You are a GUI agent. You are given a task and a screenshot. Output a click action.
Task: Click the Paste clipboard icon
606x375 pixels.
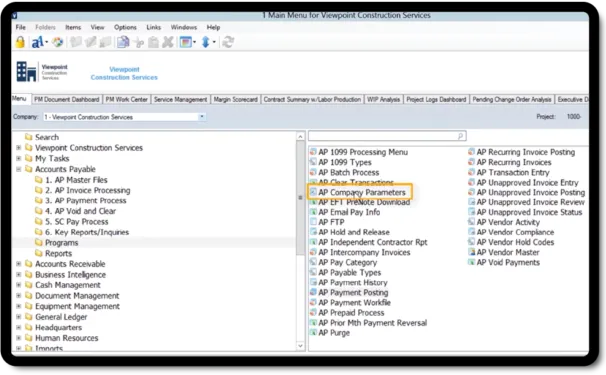click(153, 42)
